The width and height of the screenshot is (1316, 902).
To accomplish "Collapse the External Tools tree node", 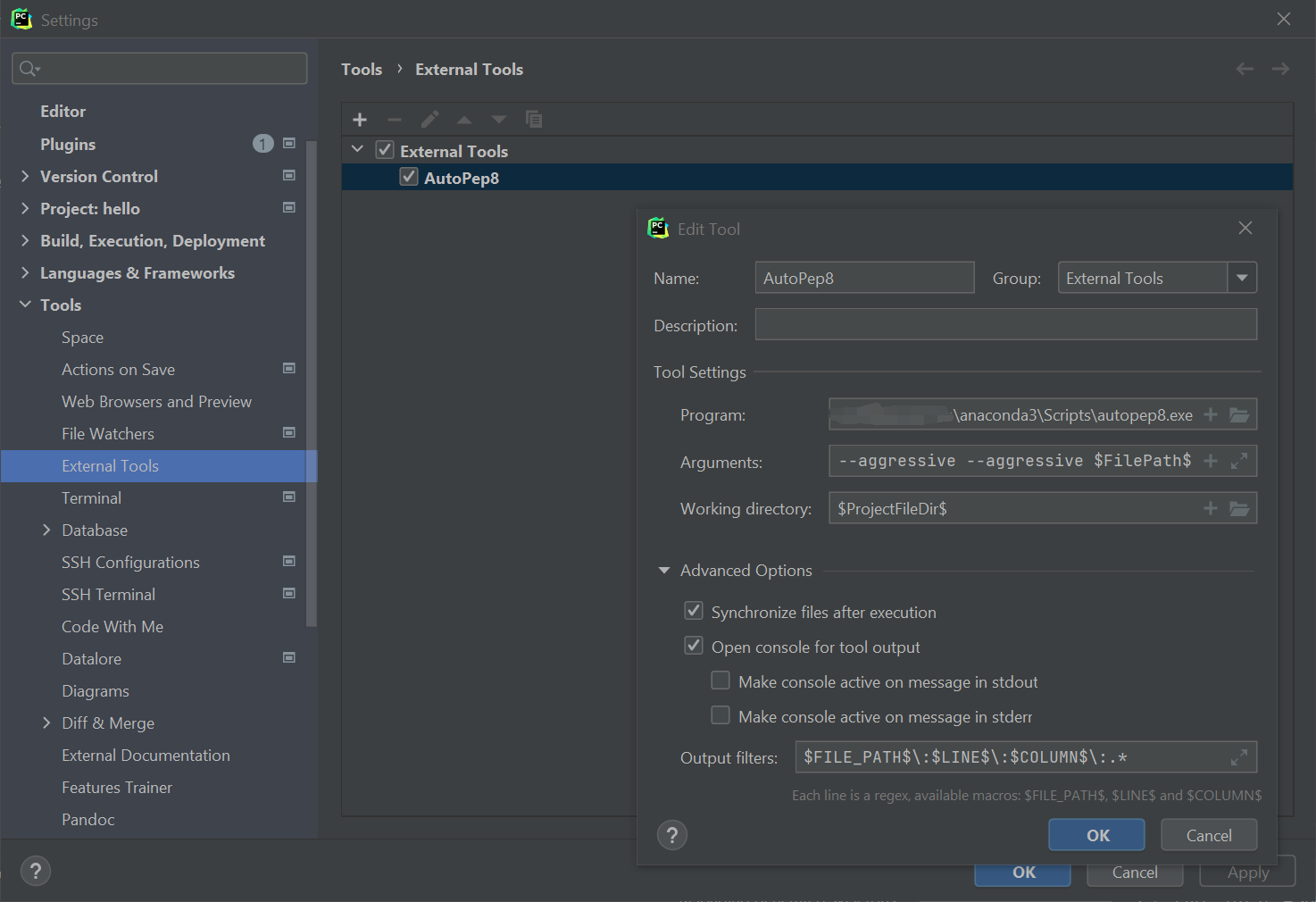I will tap(357, 149).
